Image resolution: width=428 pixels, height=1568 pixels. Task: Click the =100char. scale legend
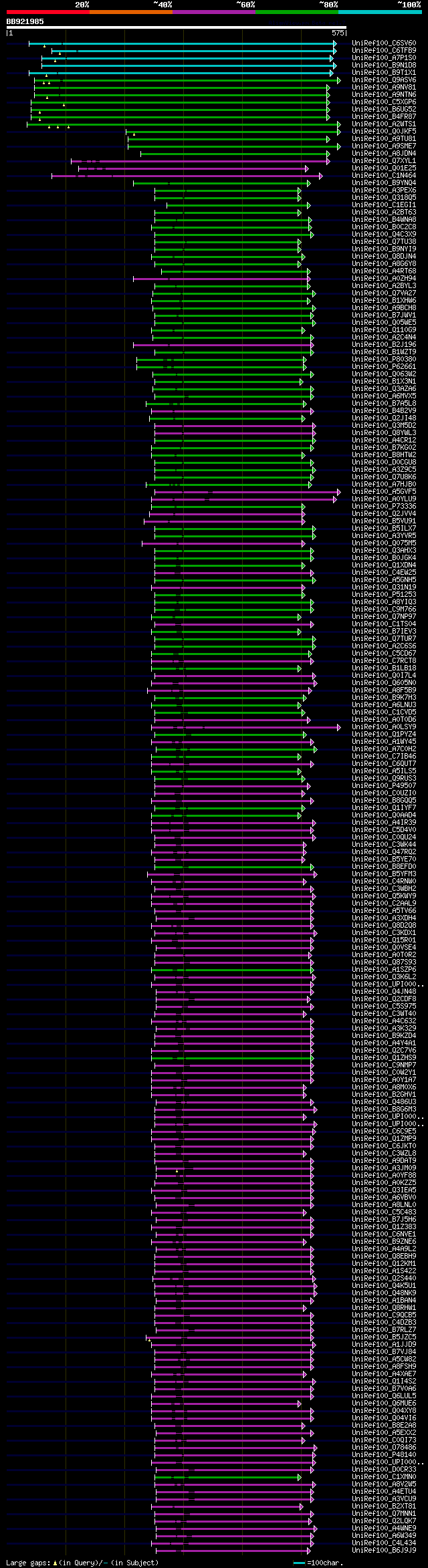coord(318,1563)
